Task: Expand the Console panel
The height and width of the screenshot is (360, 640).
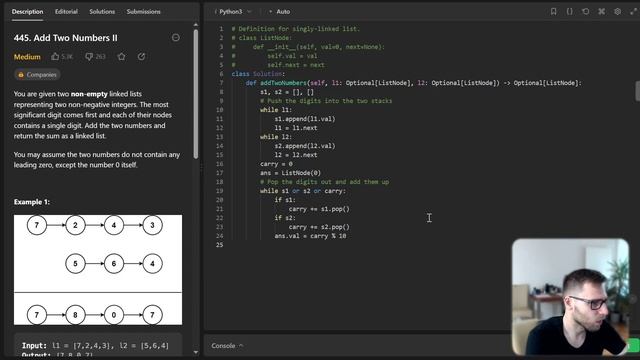Action: [x=227, y=345]
